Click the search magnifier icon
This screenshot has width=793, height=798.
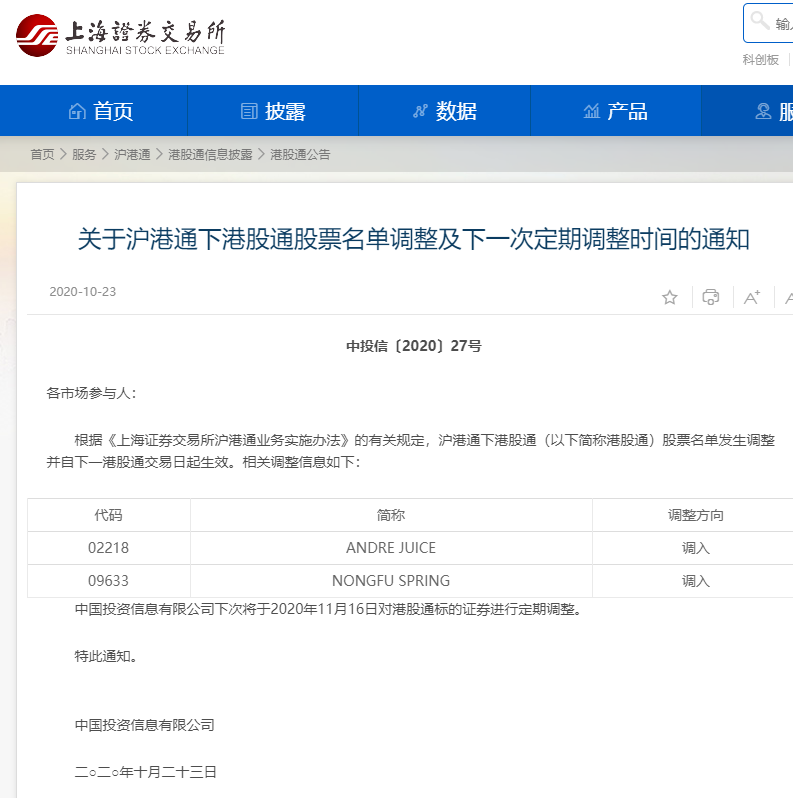760,21
